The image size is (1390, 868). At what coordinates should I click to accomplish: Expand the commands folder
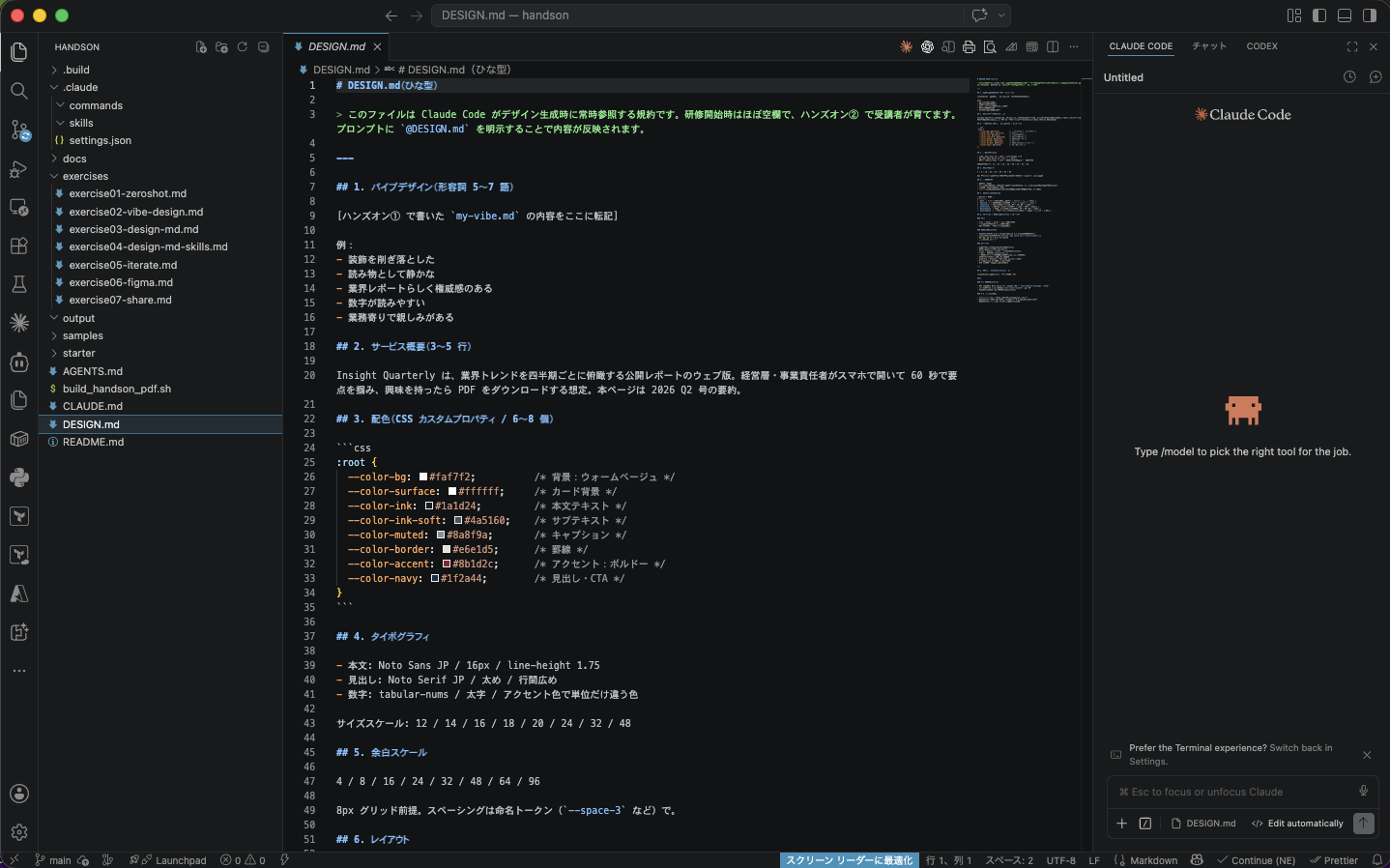pyautogui.click(x=160, y=105)
